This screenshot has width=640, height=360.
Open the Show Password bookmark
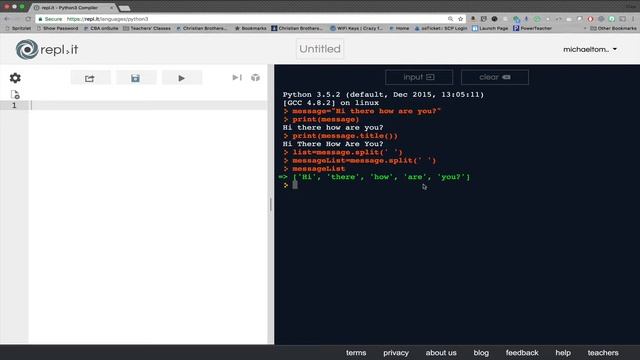coord(58,28)
